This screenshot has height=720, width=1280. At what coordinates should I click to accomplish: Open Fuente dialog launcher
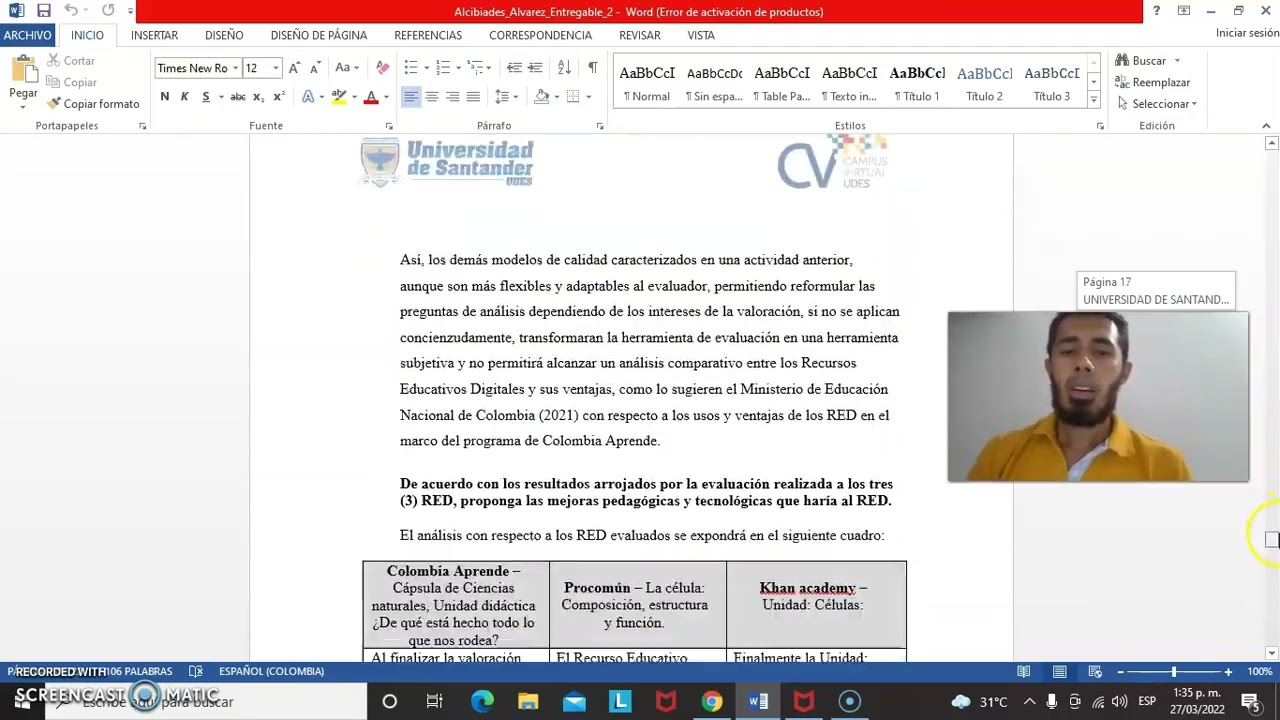[389, 126]
